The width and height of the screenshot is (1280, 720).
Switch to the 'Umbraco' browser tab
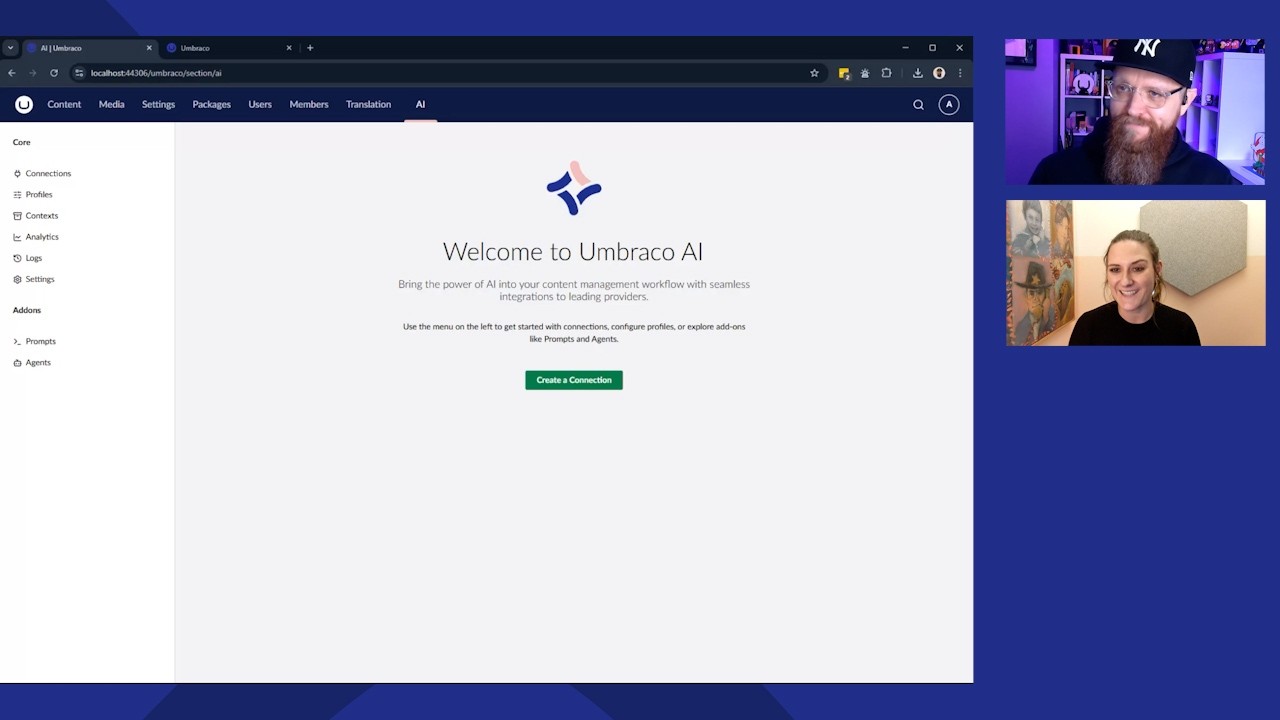tap(229, 48)
